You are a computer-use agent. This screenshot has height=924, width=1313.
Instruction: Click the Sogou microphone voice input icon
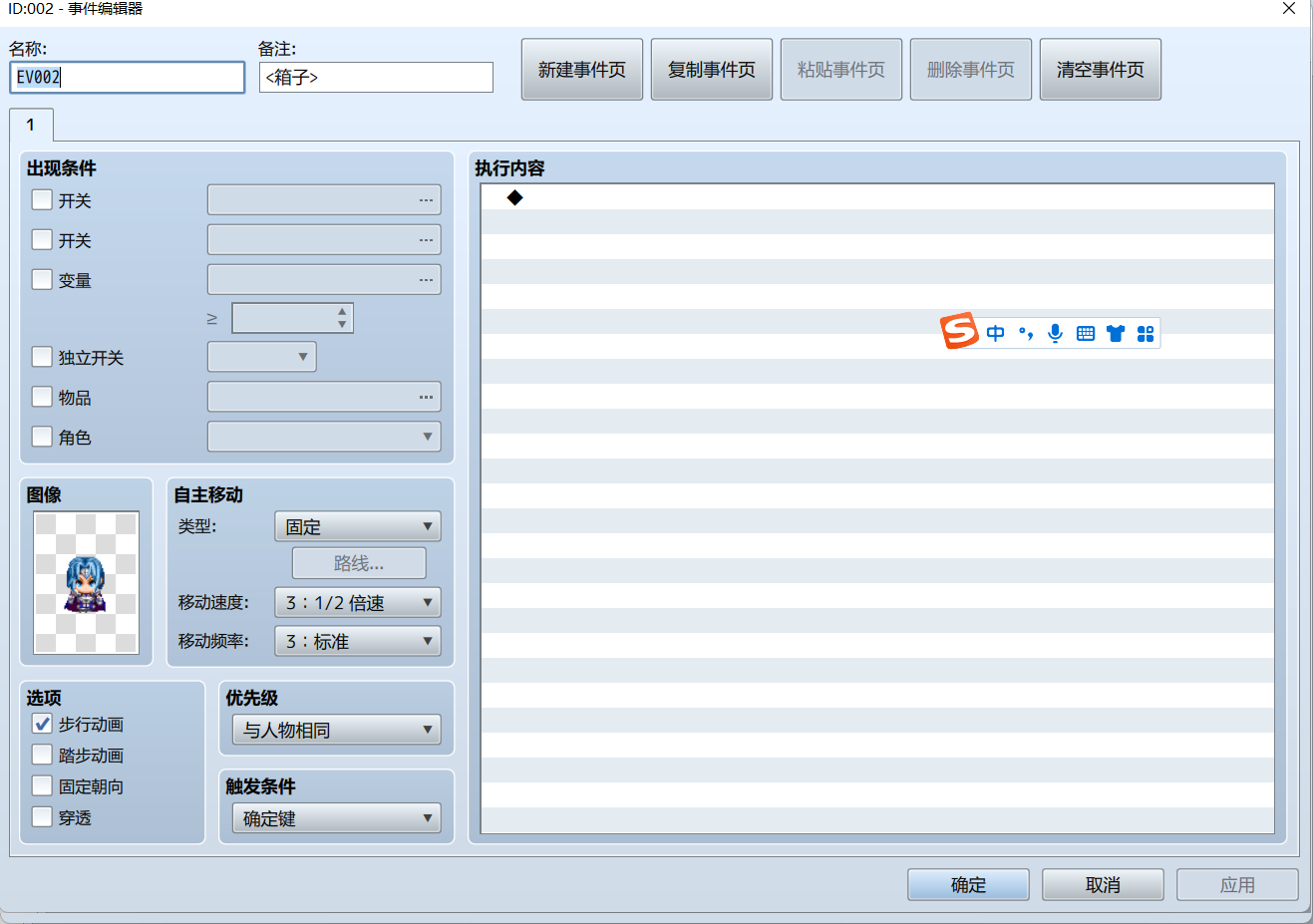point(1056,333)
